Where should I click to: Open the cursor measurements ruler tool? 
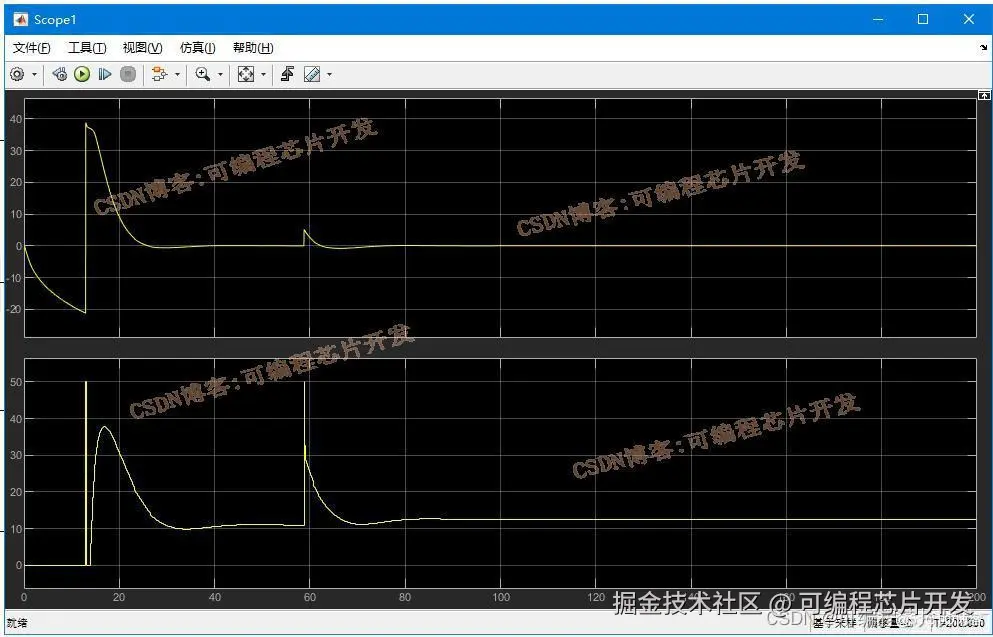(312, 75)
